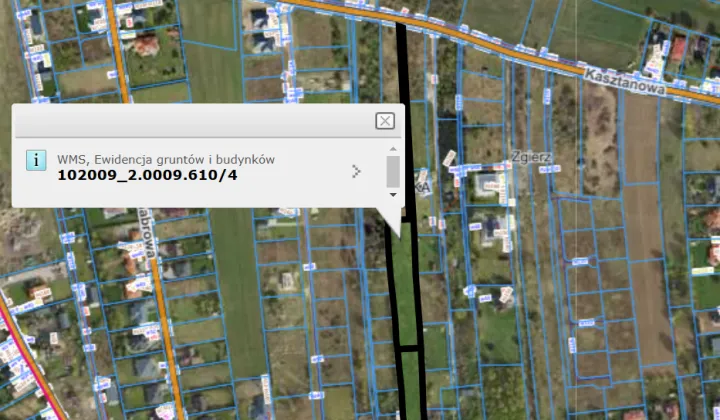Viewport: 720px width, 420px height.
Task: Click the Zgierz map label
Action: pos(531,157)
